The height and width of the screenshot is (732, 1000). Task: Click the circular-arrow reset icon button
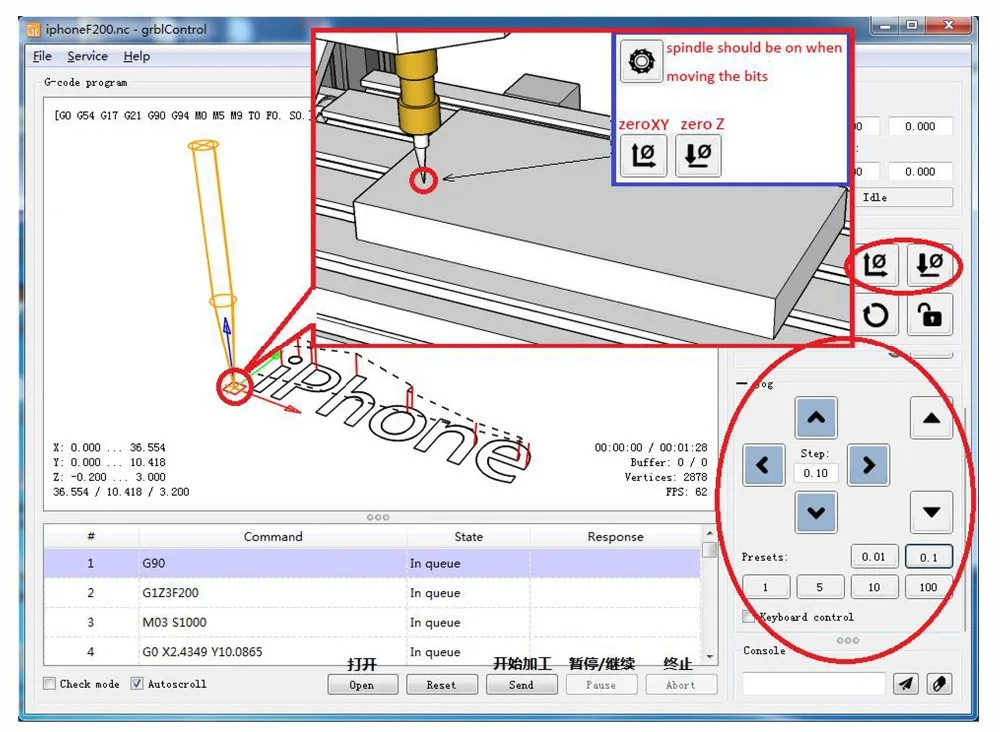pyautogui.click(x=876, y=315)
